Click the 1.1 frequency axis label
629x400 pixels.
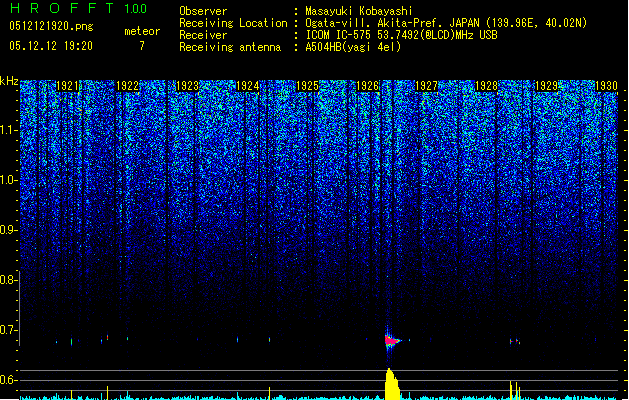coord(9,130)
